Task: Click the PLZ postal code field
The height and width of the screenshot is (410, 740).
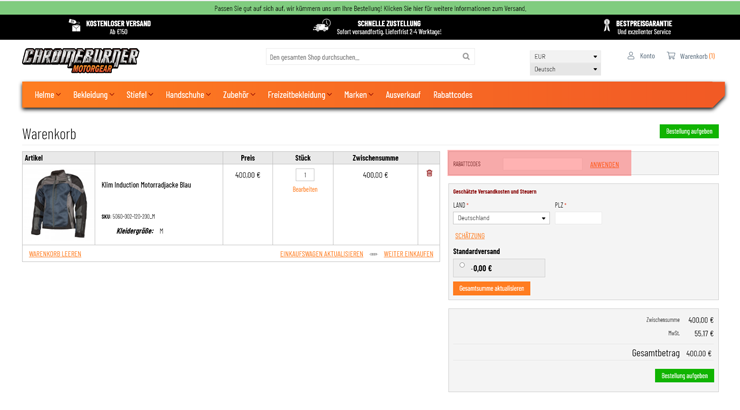Action: click(x=578, y=218)
